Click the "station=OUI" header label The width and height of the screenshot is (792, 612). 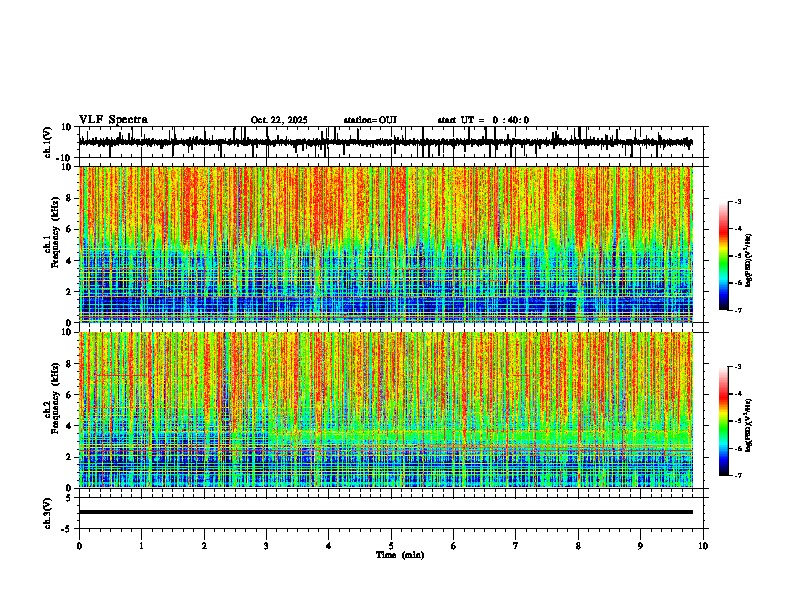370,120
